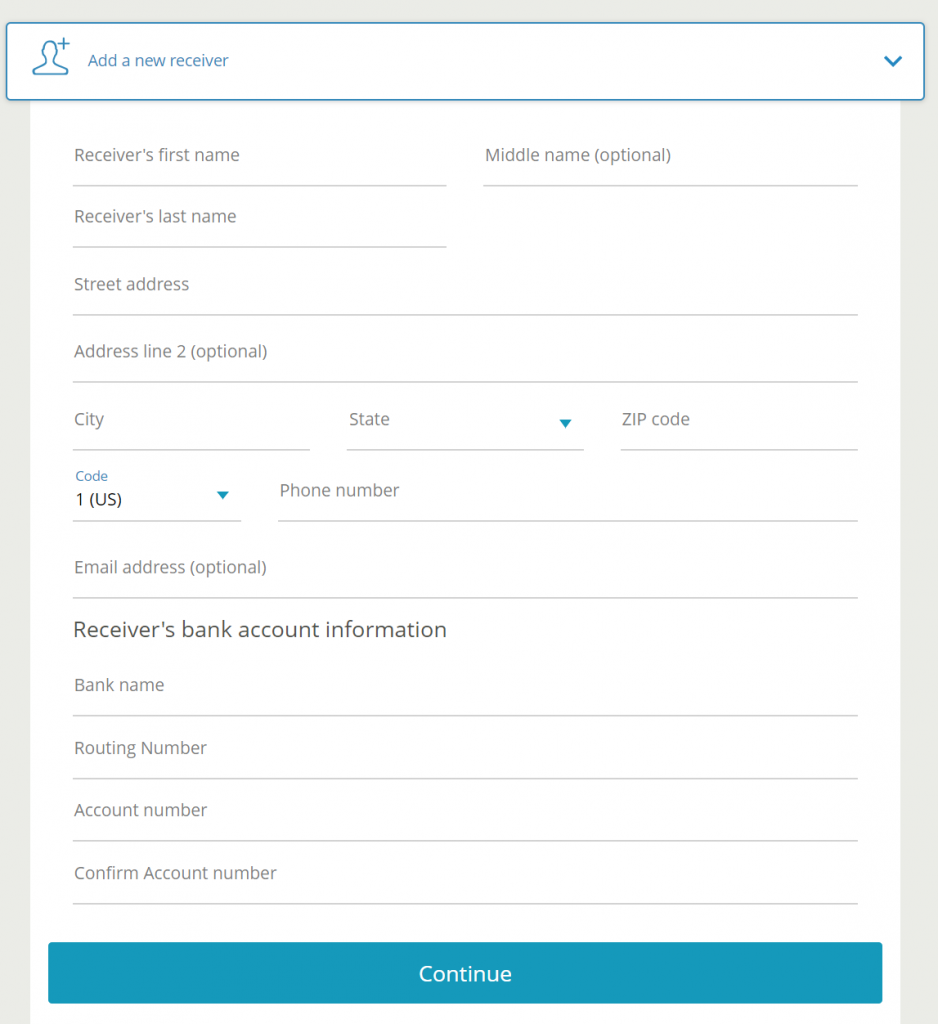The height and width of the screenshot is (1024, 938).
Task: Click the add receiver person icon
Action: click(x=50, y=58)
